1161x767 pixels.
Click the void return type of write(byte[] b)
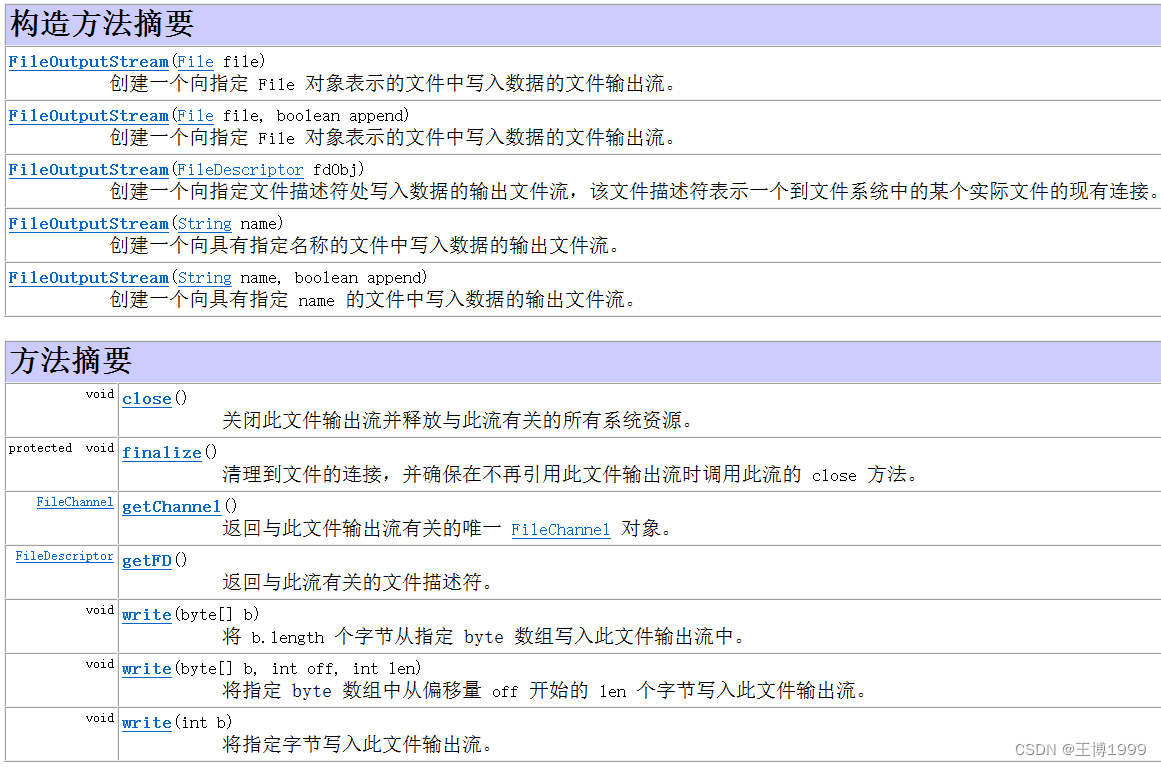[100, 610]
